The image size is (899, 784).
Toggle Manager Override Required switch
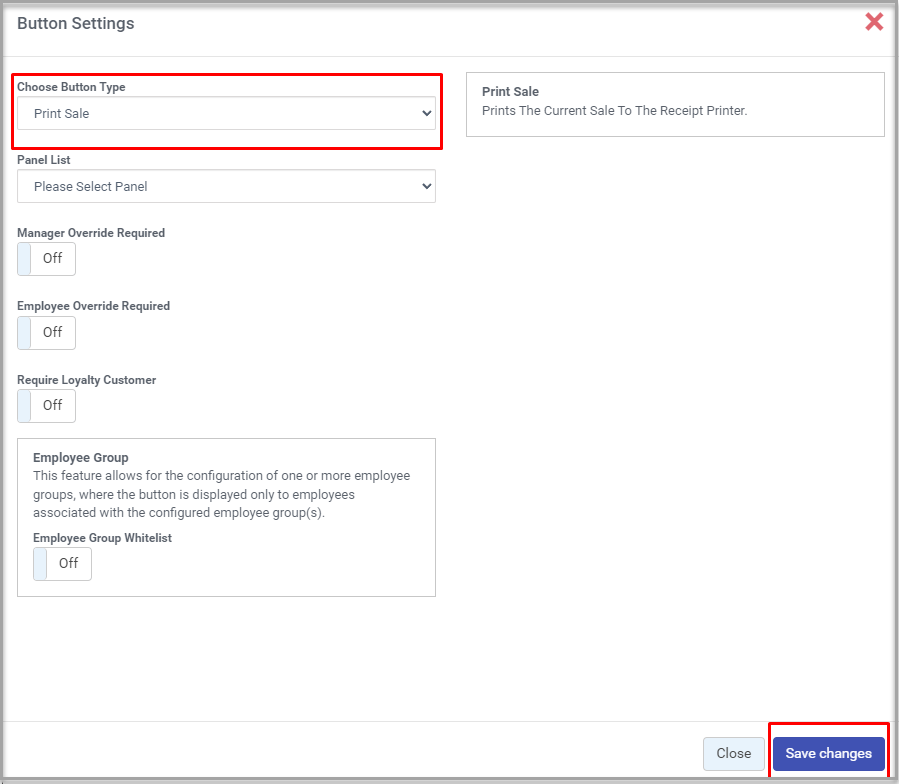point(46,258)
